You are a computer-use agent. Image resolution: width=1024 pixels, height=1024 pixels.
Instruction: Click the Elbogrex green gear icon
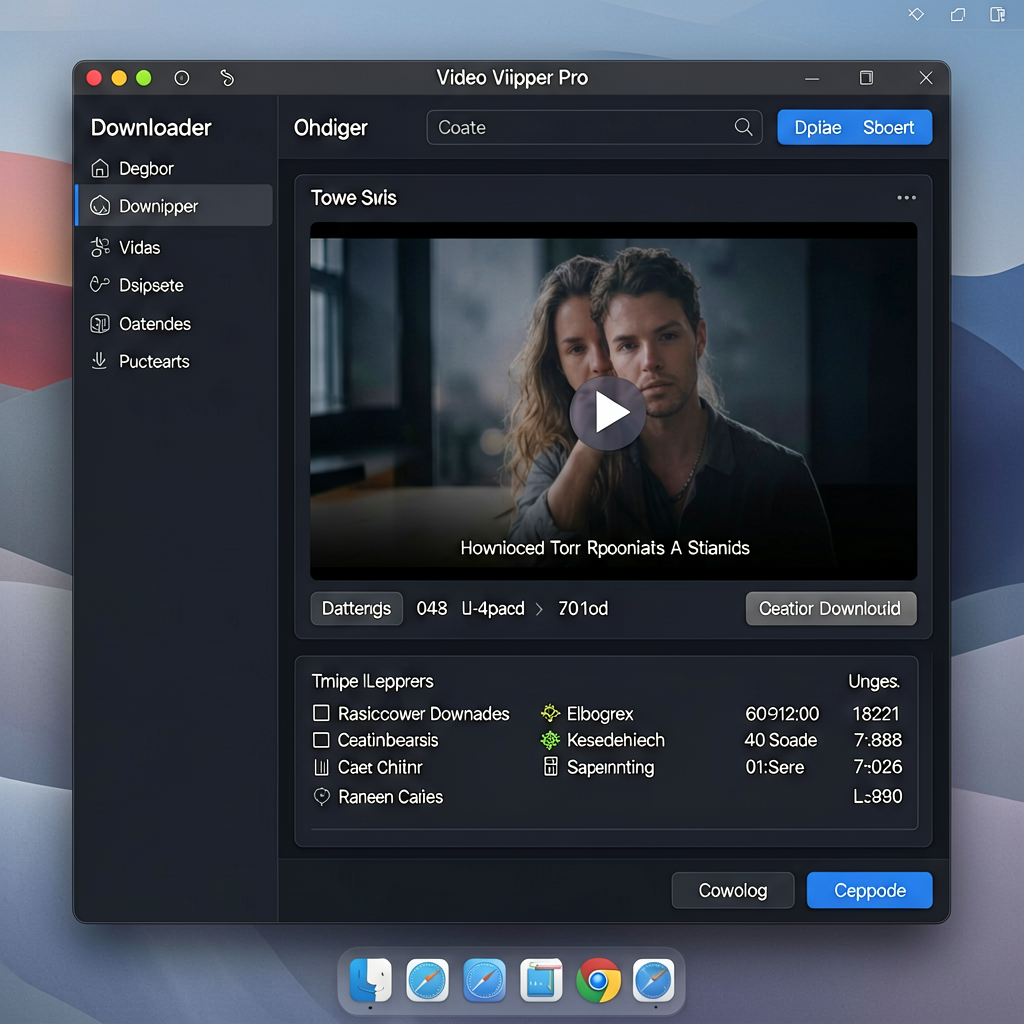pyautogui.click(x=551, y=712)
